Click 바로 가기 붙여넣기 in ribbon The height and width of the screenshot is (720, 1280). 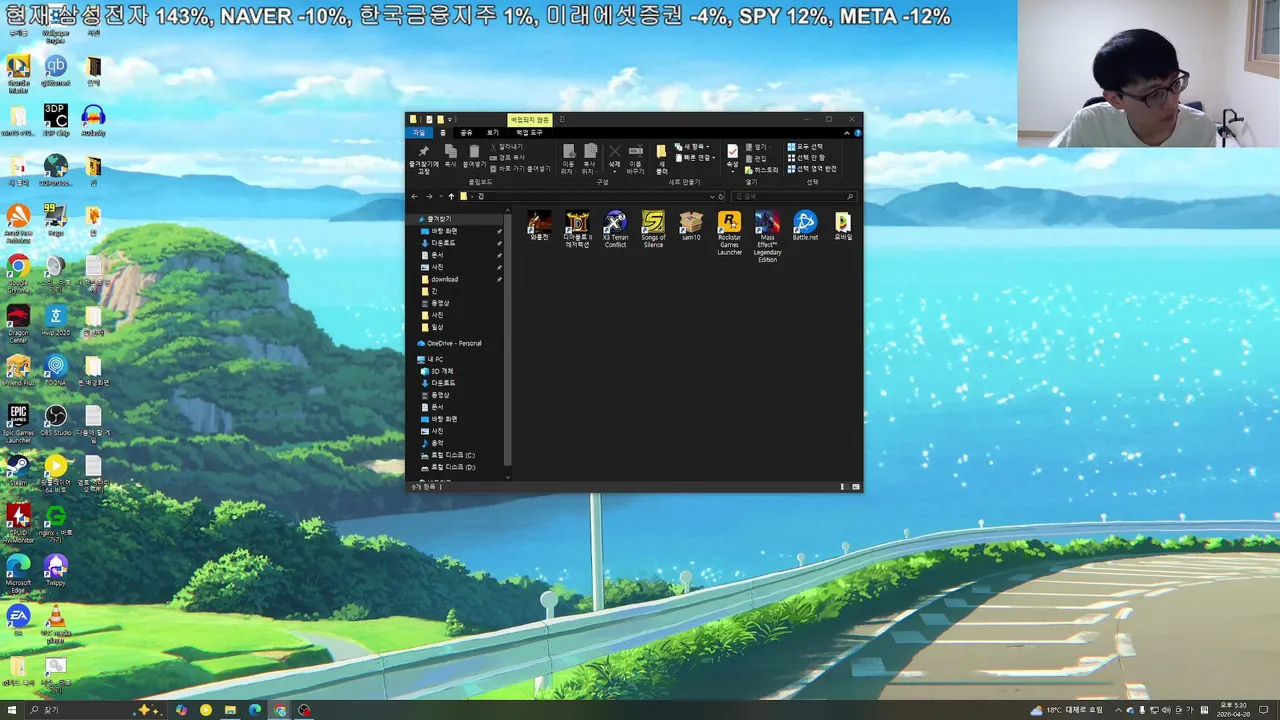point(520,168)
